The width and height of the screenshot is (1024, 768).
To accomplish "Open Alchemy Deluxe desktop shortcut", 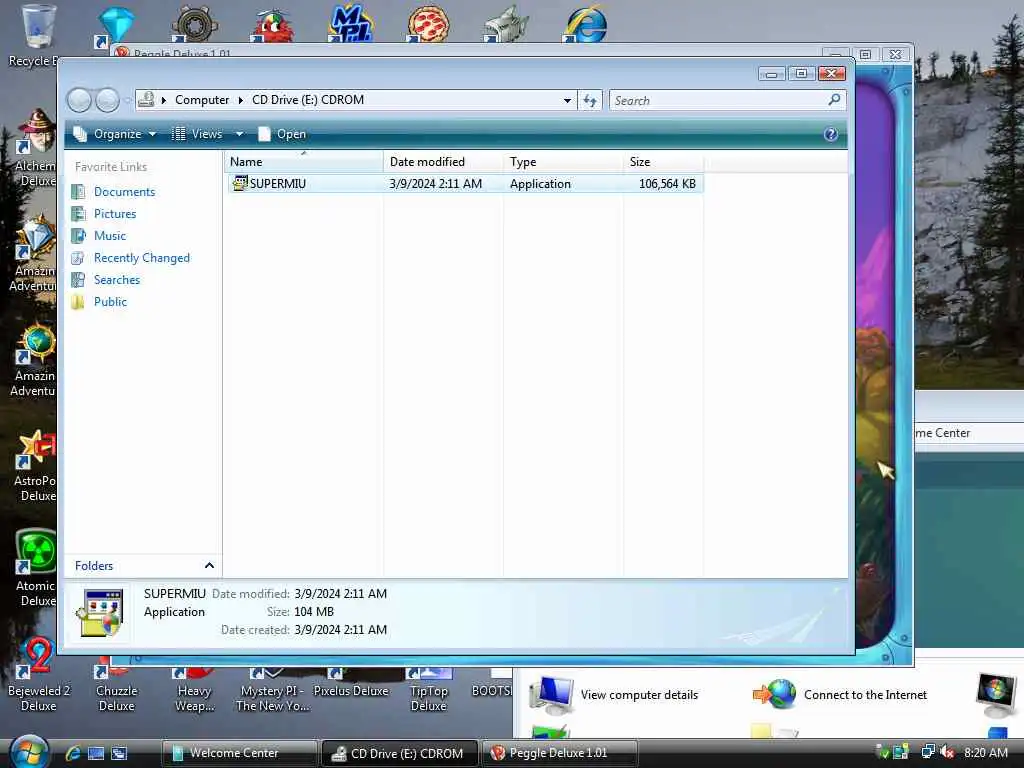I will coord(36,149).
